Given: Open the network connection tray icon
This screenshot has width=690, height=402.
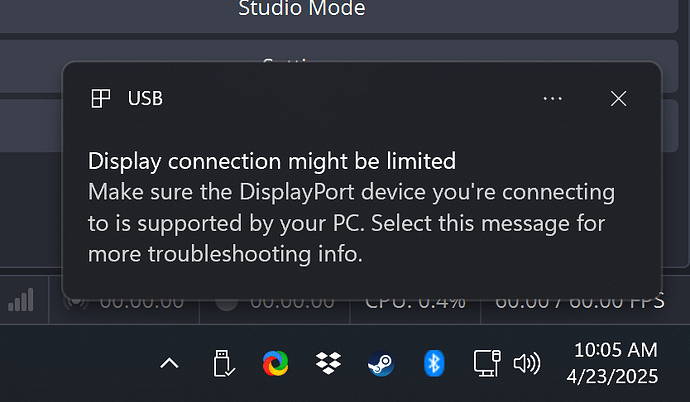Looking at the screenshot, I should point(486,364).
